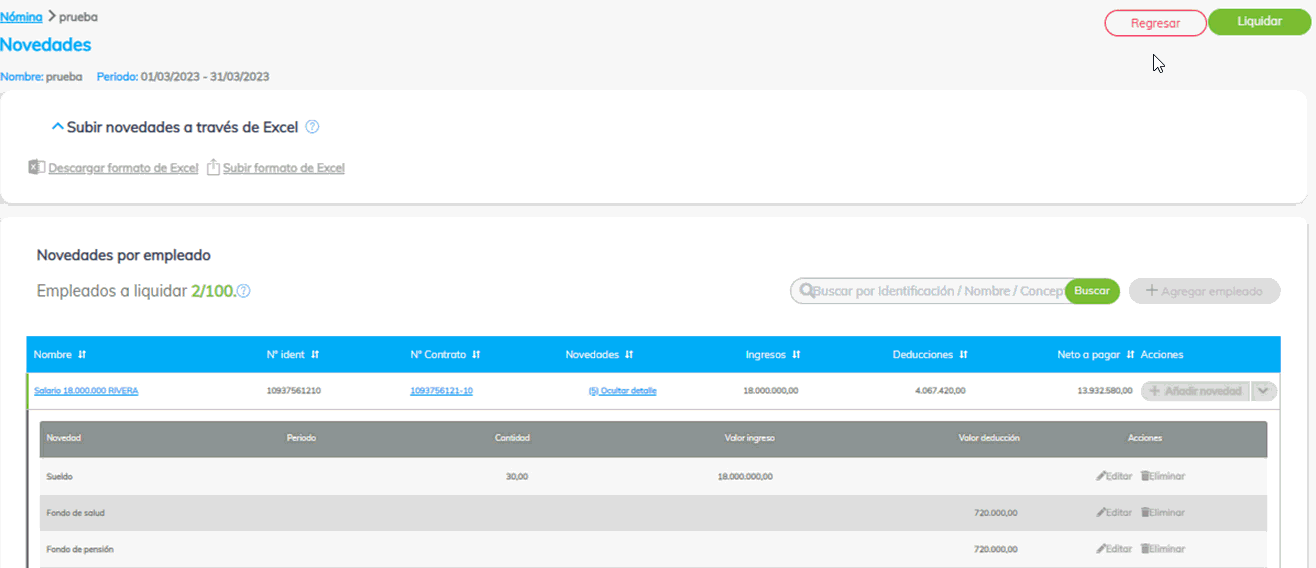This screenshot has height=568, width=1316.
Task: Sort by Ingresos column arrows
Action: point(796,355)
